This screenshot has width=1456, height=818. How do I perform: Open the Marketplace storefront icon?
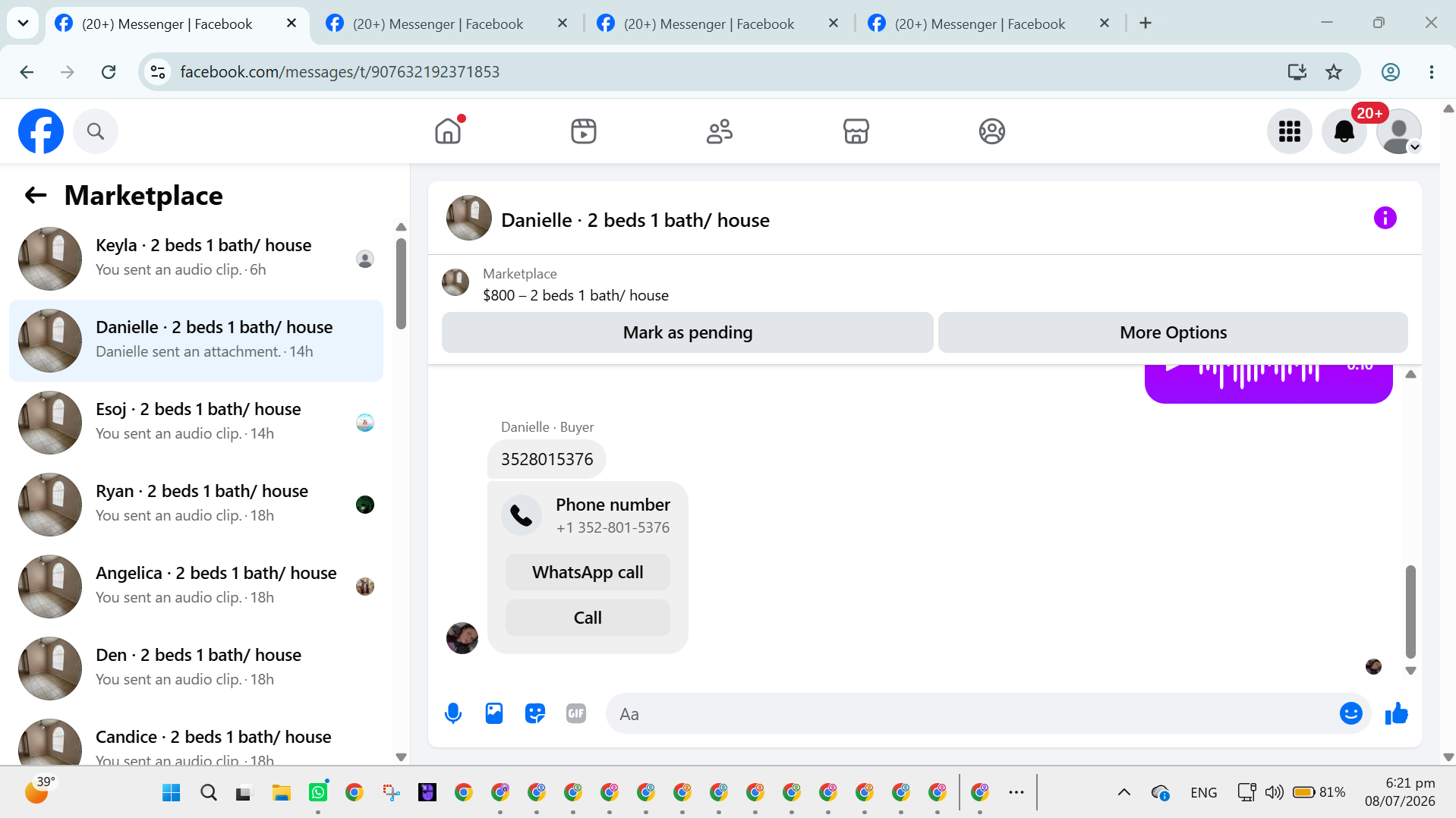[856, 131]
